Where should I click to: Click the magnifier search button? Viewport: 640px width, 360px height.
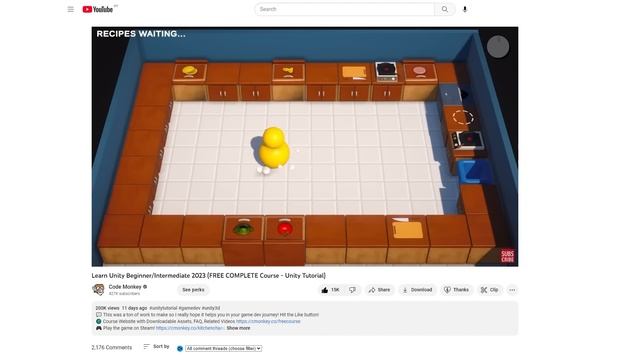tap(444, 9)
